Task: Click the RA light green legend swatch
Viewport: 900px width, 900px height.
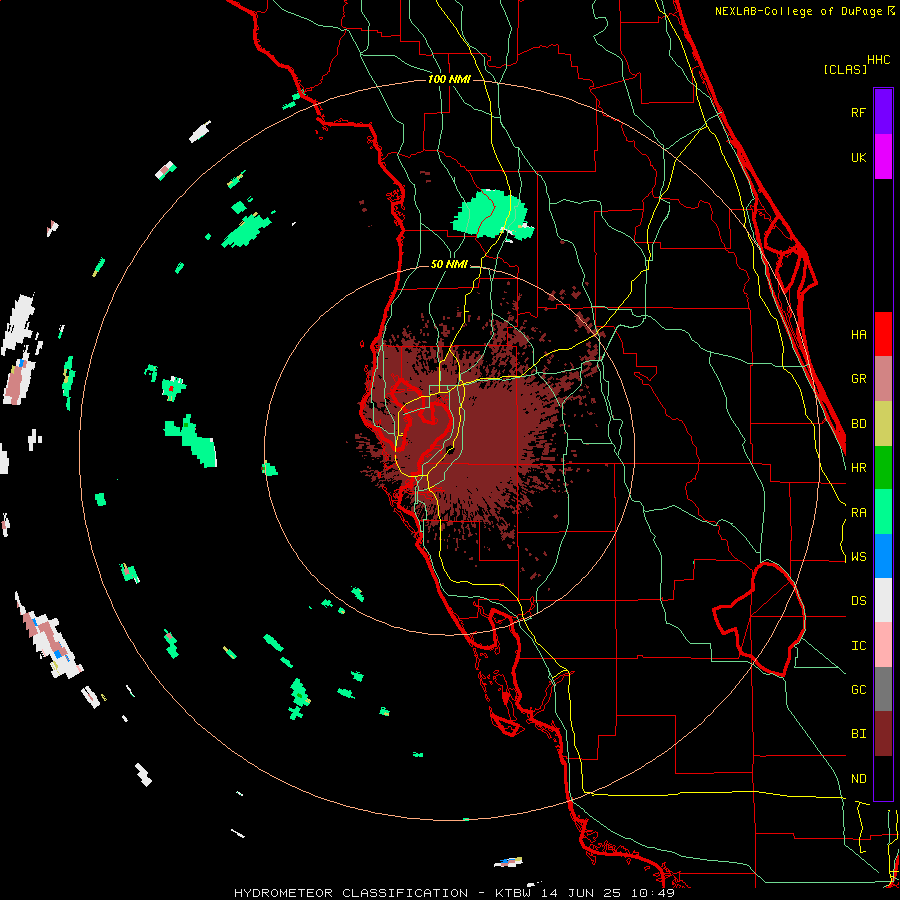Action: click(883, 512)
